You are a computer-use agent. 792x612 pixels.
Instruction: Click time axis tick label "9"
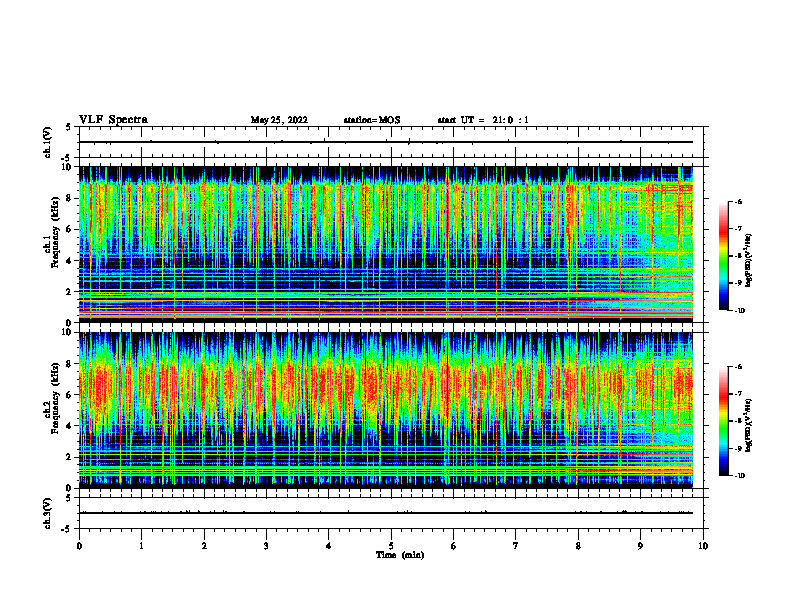click(x=640, y=546)
